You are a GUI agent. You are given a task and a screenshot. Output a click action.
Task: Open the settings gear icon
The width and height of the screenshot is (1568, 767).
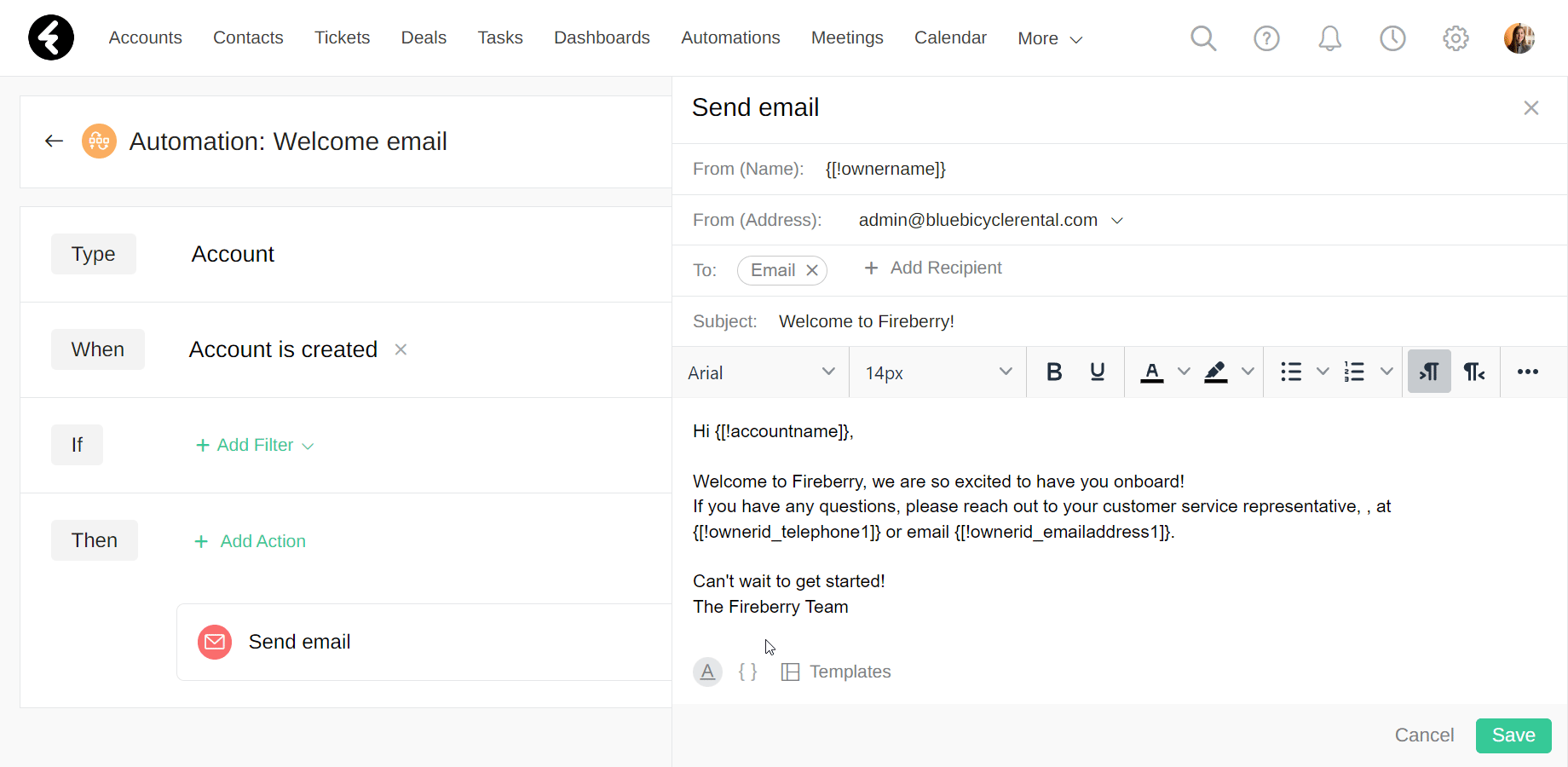tap(1456, 38)
